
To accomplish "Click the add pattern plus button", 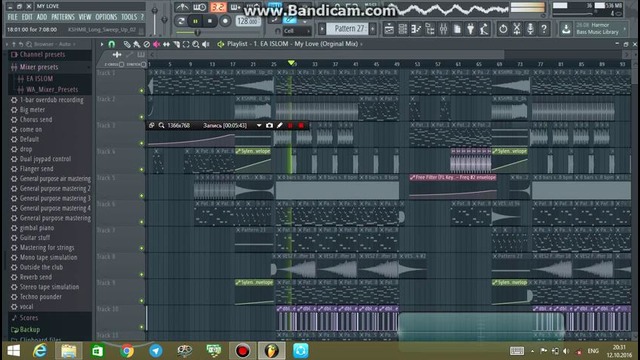I will 373,29.
